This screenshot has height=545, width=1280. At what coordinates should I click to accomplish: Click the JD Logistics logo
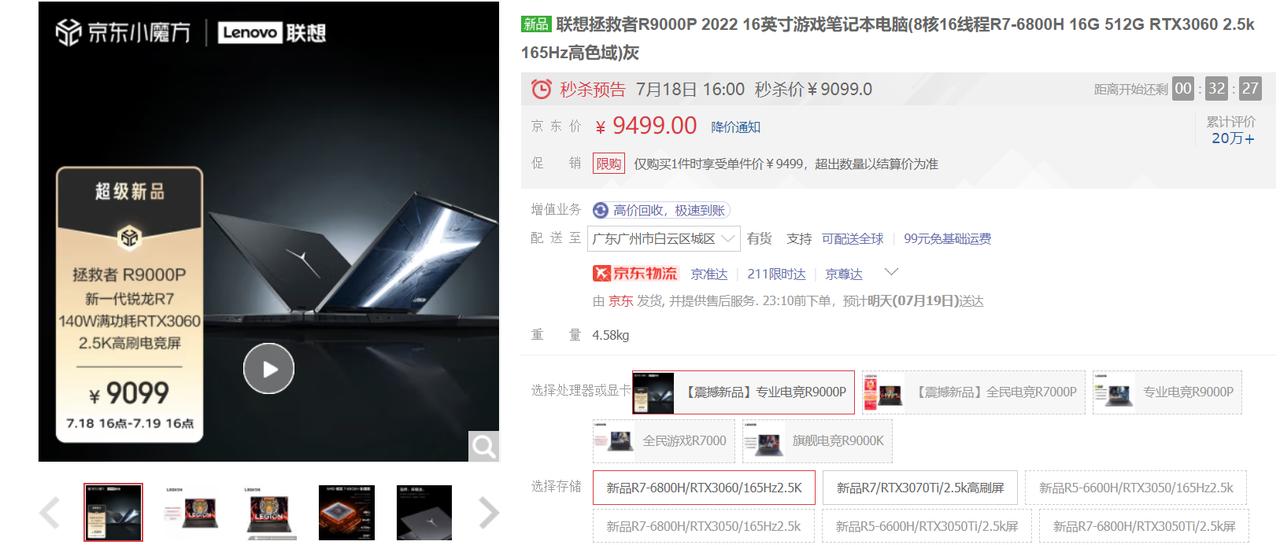click(x=635, y=273)
